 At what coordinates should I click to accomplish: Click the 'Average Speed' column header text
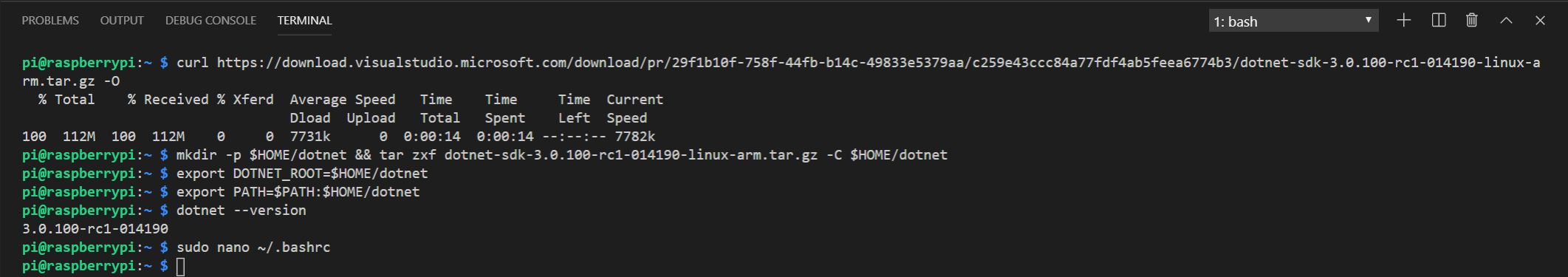(x=343, y=100)
